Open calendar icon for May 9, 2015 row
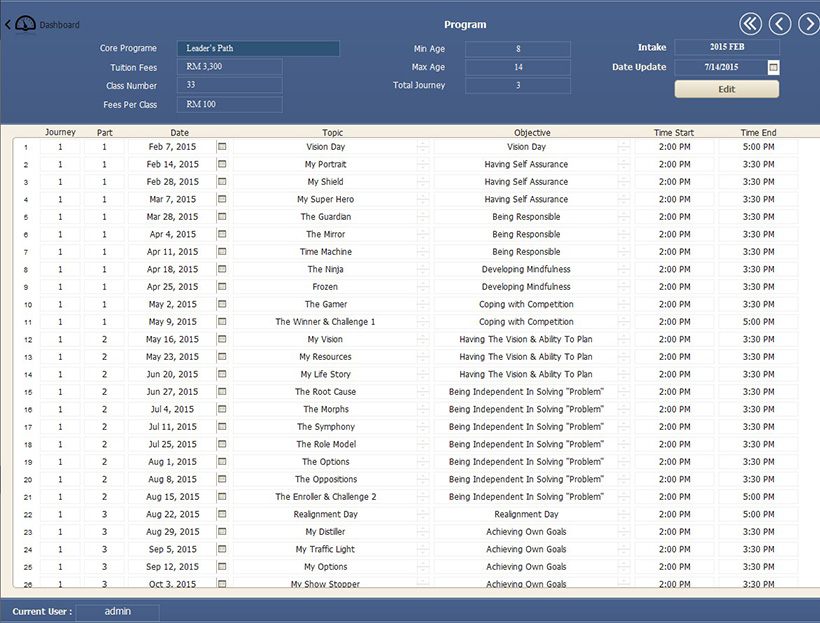 click(x=222, y=322)
